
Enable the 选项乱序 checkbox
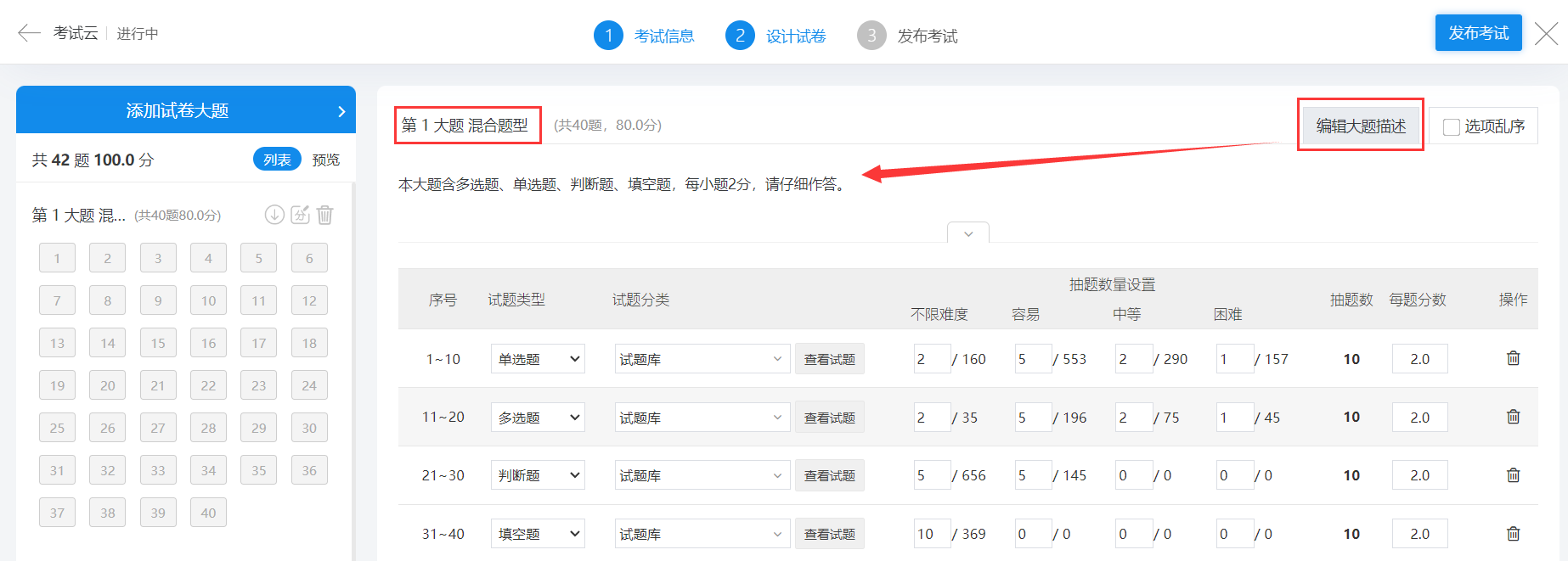tap(1452, 127)
